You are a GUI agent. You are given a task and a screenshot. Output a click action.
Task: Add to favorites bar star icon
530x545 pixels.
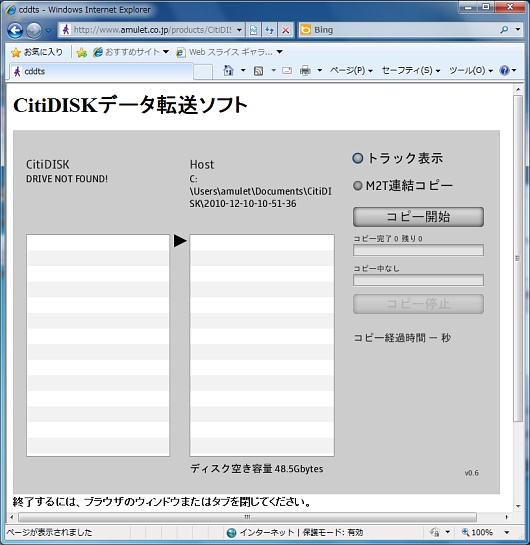[x=81, y=52]
